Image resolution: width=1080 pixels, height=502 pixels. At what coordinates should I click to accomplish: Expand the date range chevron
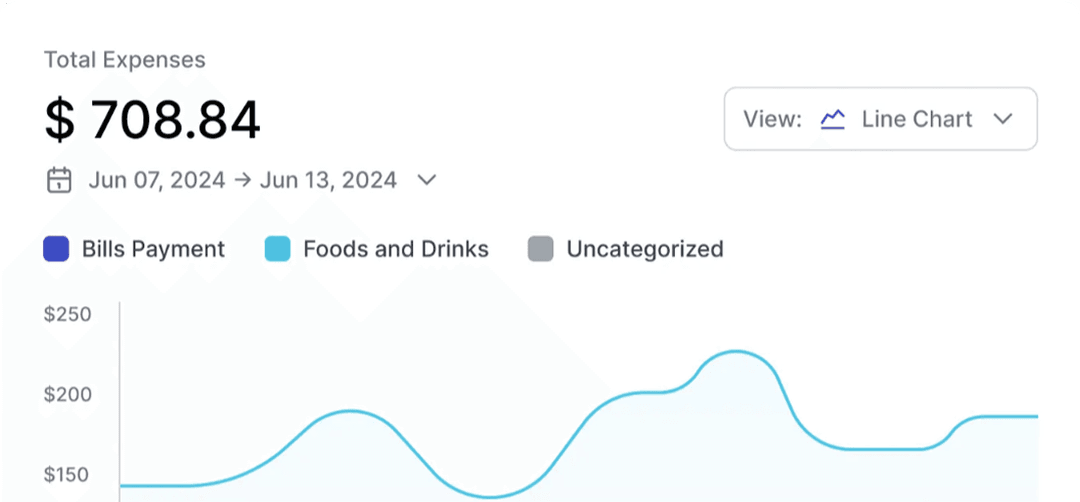tap(427, 181)
